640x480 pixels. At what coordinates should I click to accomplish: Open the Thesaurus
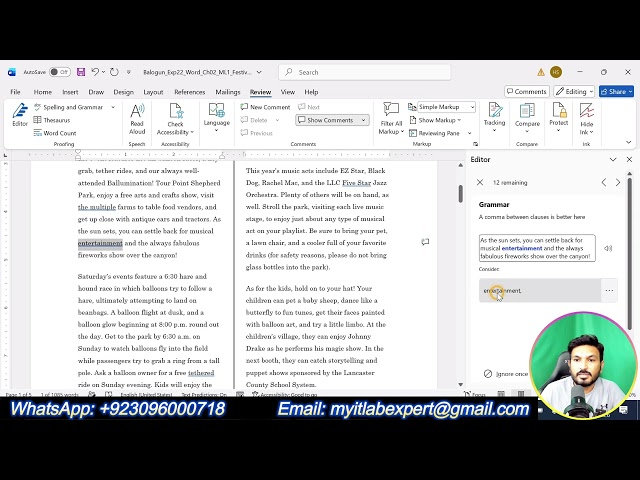(x=52, y=120)
